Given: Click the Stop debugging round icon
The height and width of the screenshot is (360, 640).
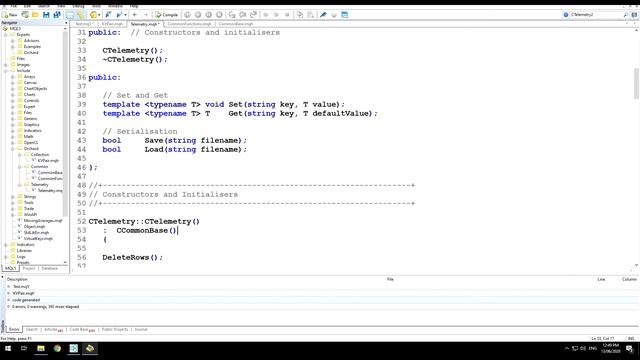Looking at the screenshot, I should (219, 15).
